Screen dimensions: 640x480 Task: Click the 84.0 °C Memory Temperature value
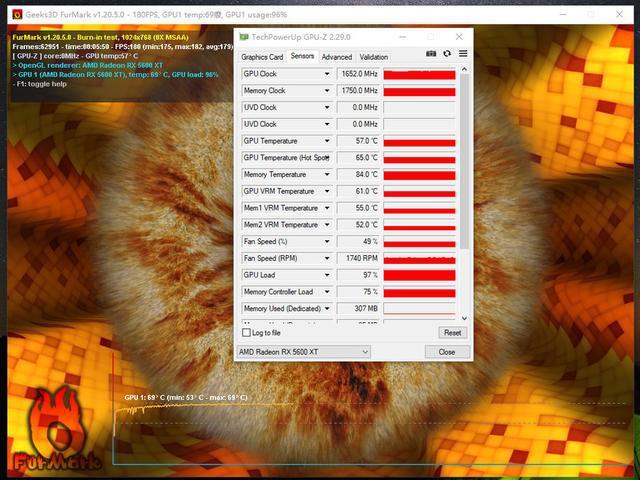click(x=358, y=174)
